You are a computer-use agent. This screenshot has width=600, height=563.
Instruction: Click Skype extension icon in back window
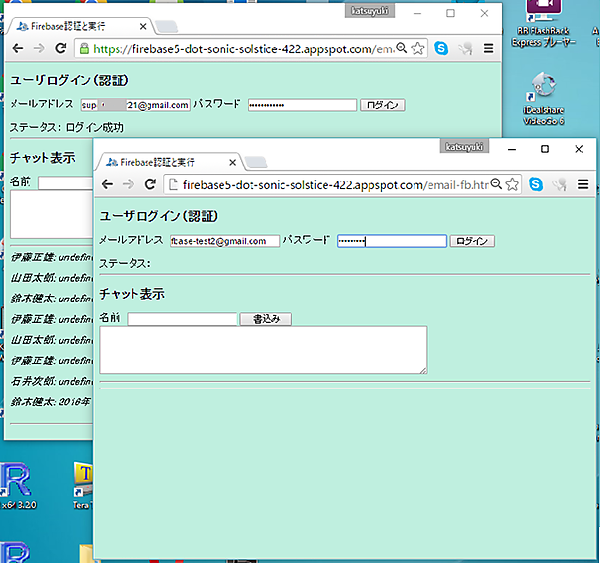click(x=441, y=48)
